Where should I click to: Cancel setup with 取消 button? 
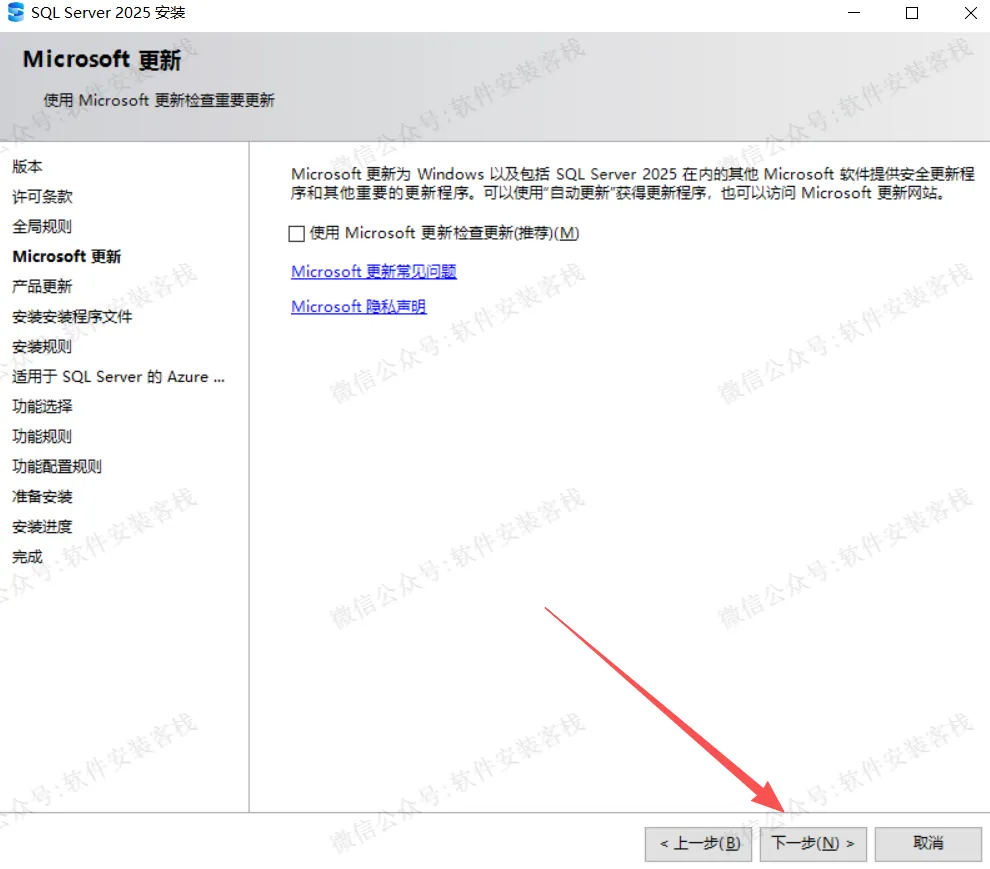point(928,844)
